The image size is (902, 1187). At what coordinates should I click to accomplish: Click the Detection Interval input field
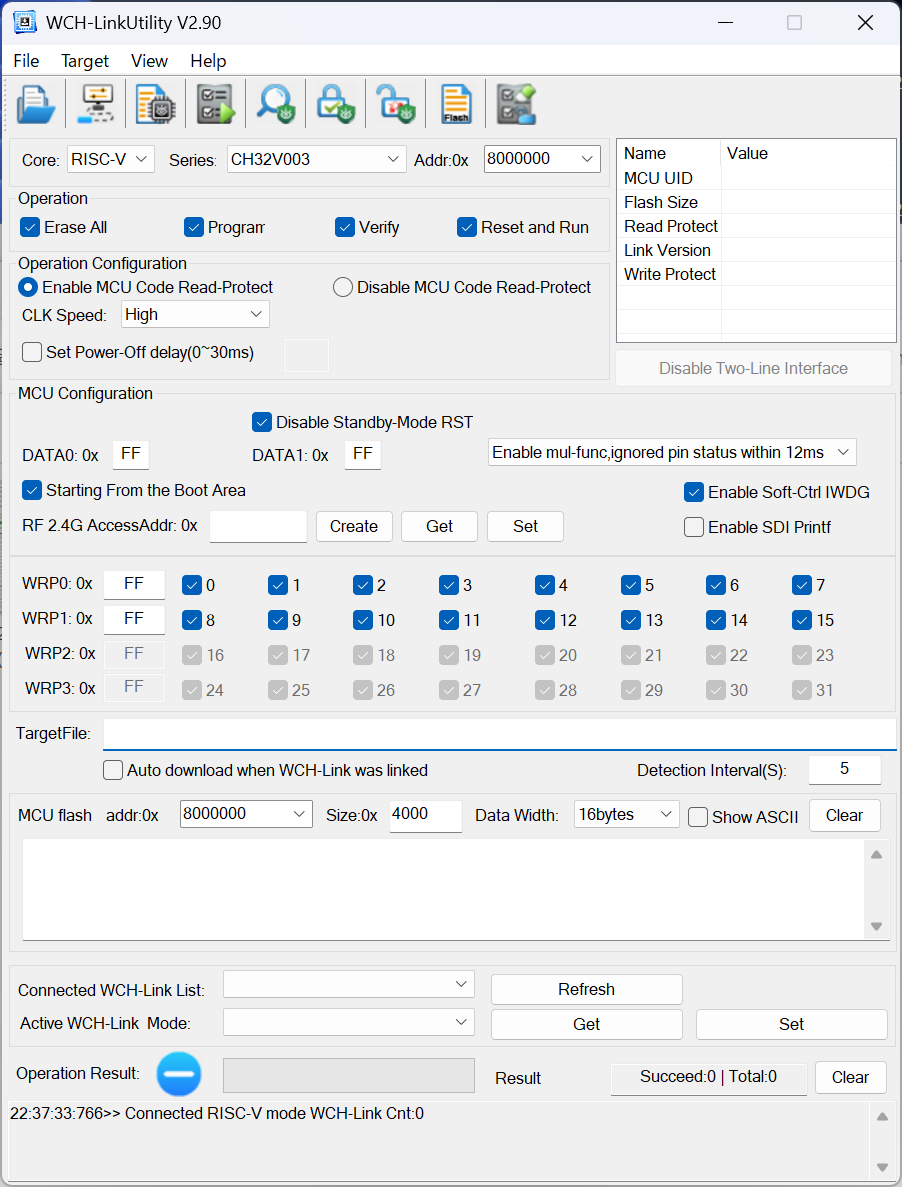pos(844,770)
